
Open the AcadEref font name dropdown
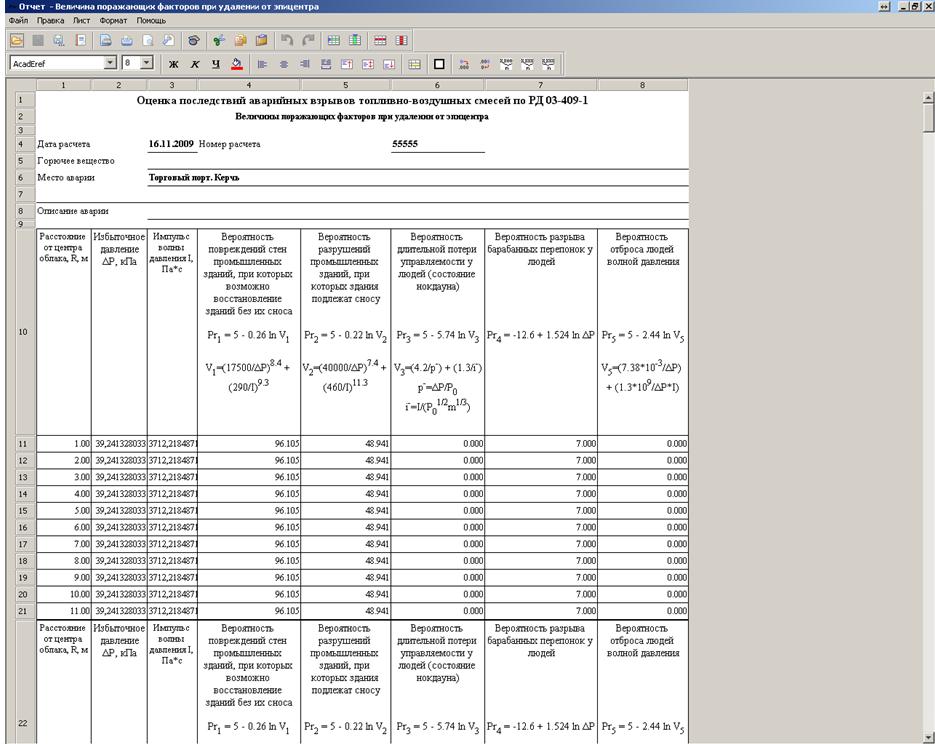110,63
